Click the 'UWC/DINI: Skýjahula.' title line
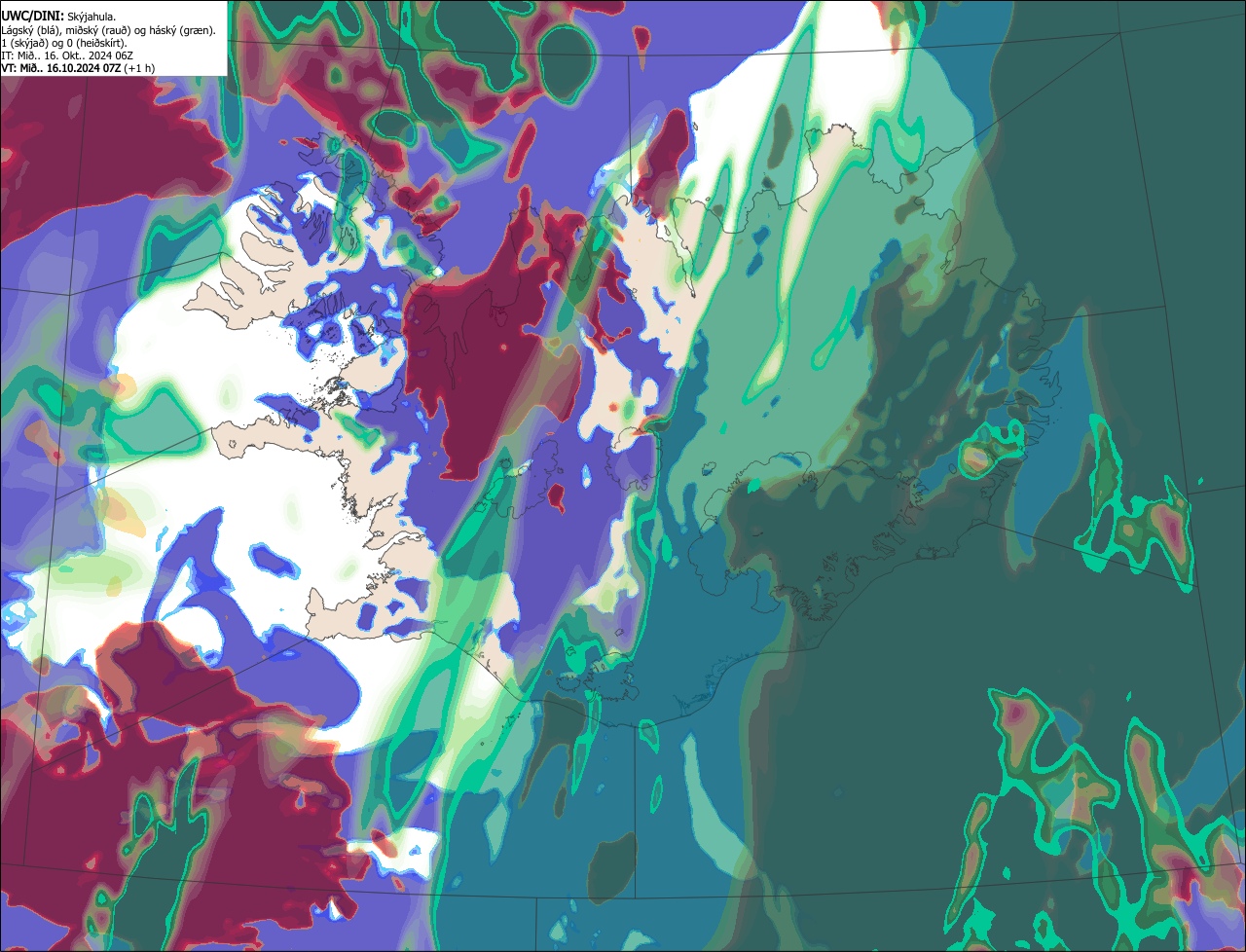This screenshot has height=952, width=1246. [x=58, y=17]
